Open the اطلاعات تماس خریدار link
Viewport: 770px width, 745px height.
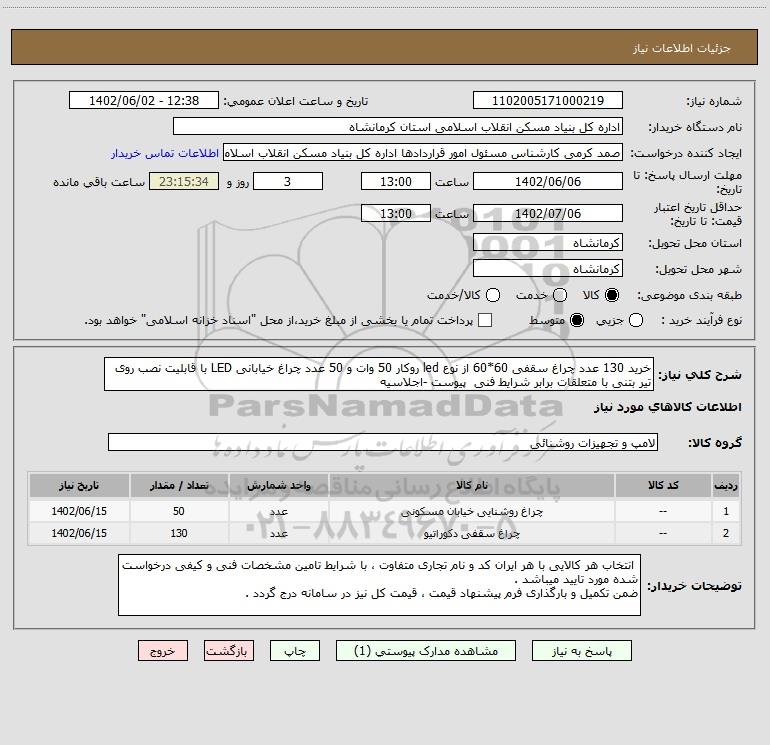tap(165, 153)
